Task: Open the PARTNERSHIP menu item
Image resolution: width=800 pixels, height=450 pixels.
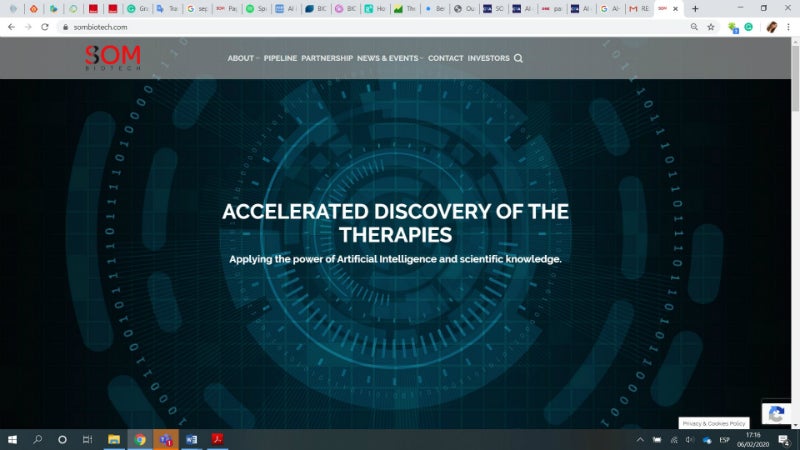Action: [327, 58]
